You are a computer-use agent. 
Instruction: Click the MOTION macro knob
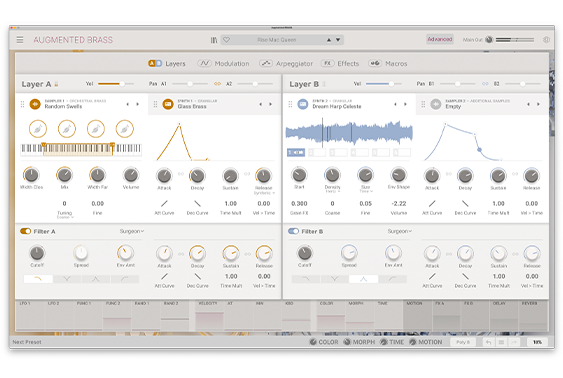[413, 342]
